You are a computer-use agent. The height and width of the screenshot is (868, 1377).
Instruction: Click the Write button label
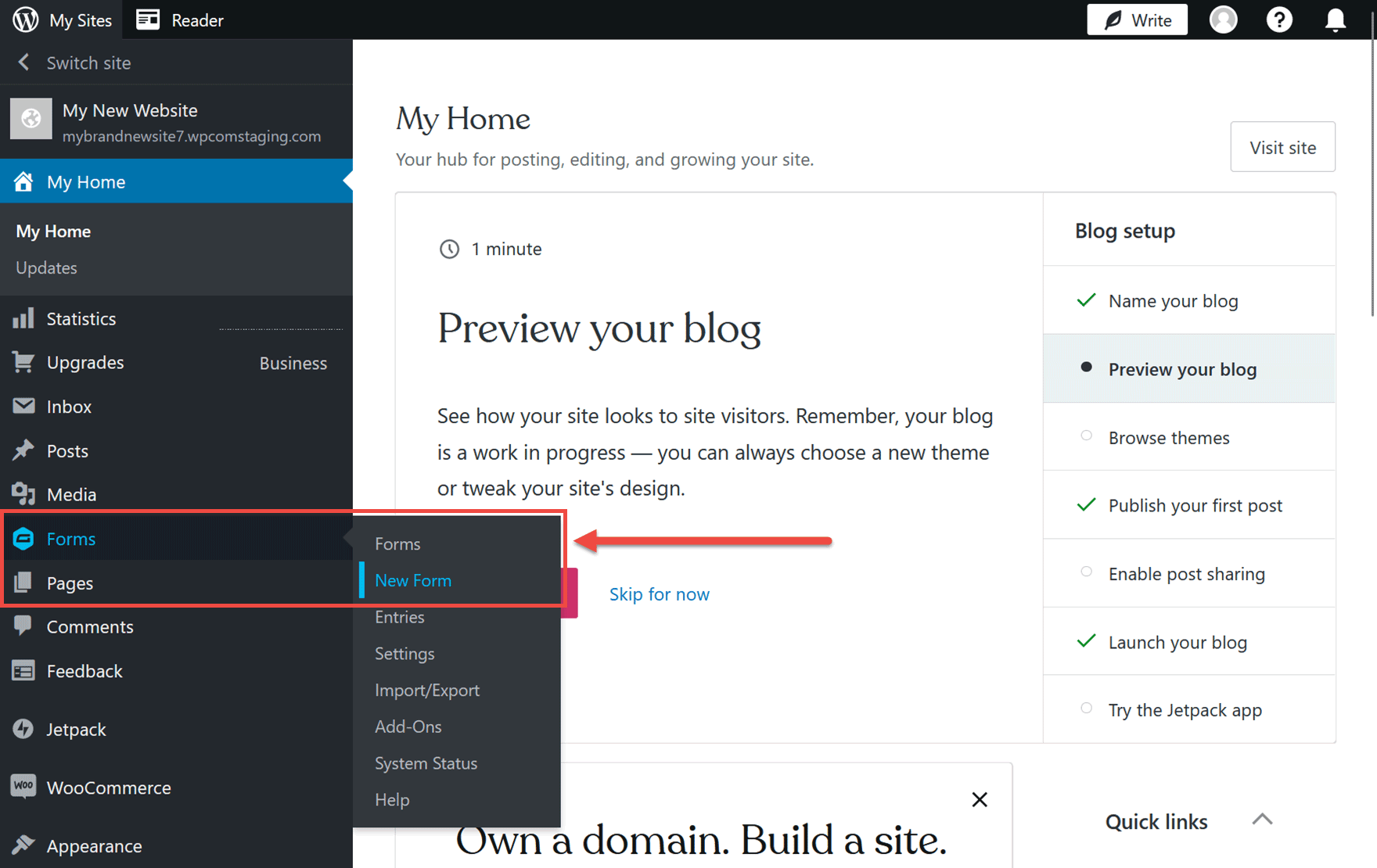point(1151,20)
